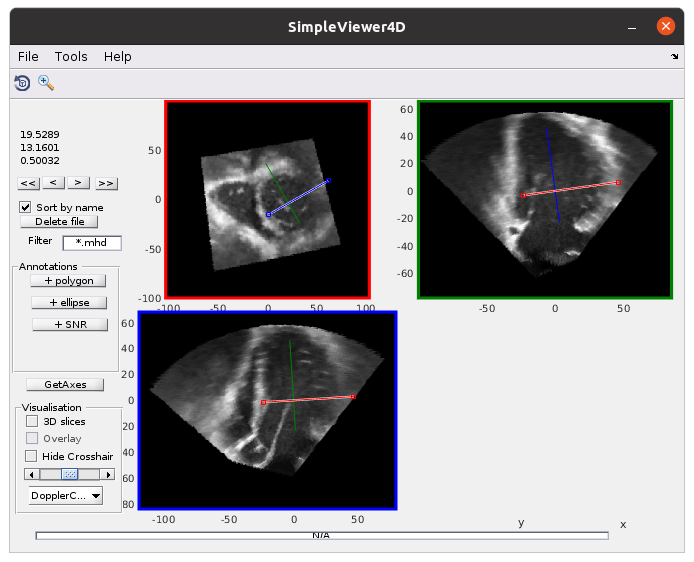The height and width of the screenshot is (562, 694).
Task: Click the Visualisation slider thumb
Action: 70,474
